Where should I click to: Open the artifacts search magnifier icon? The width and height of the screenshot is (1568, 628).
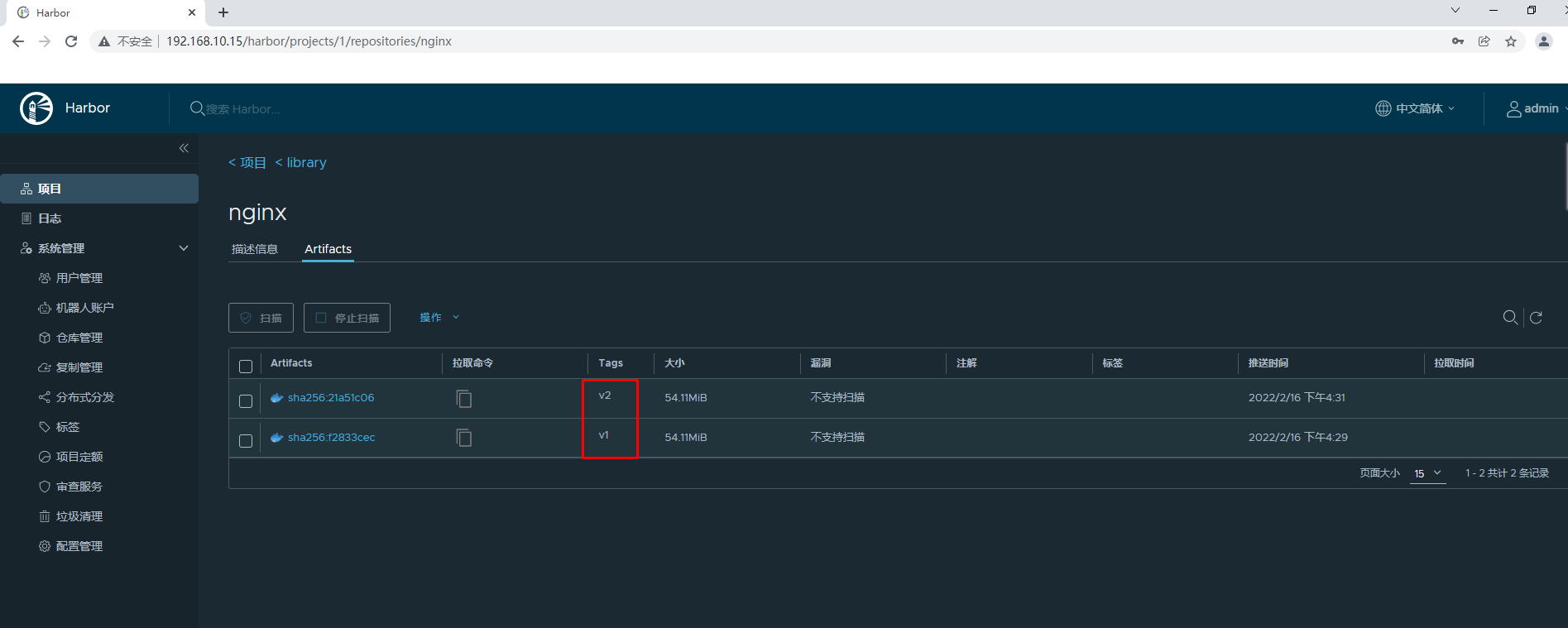pos(1509,318)
